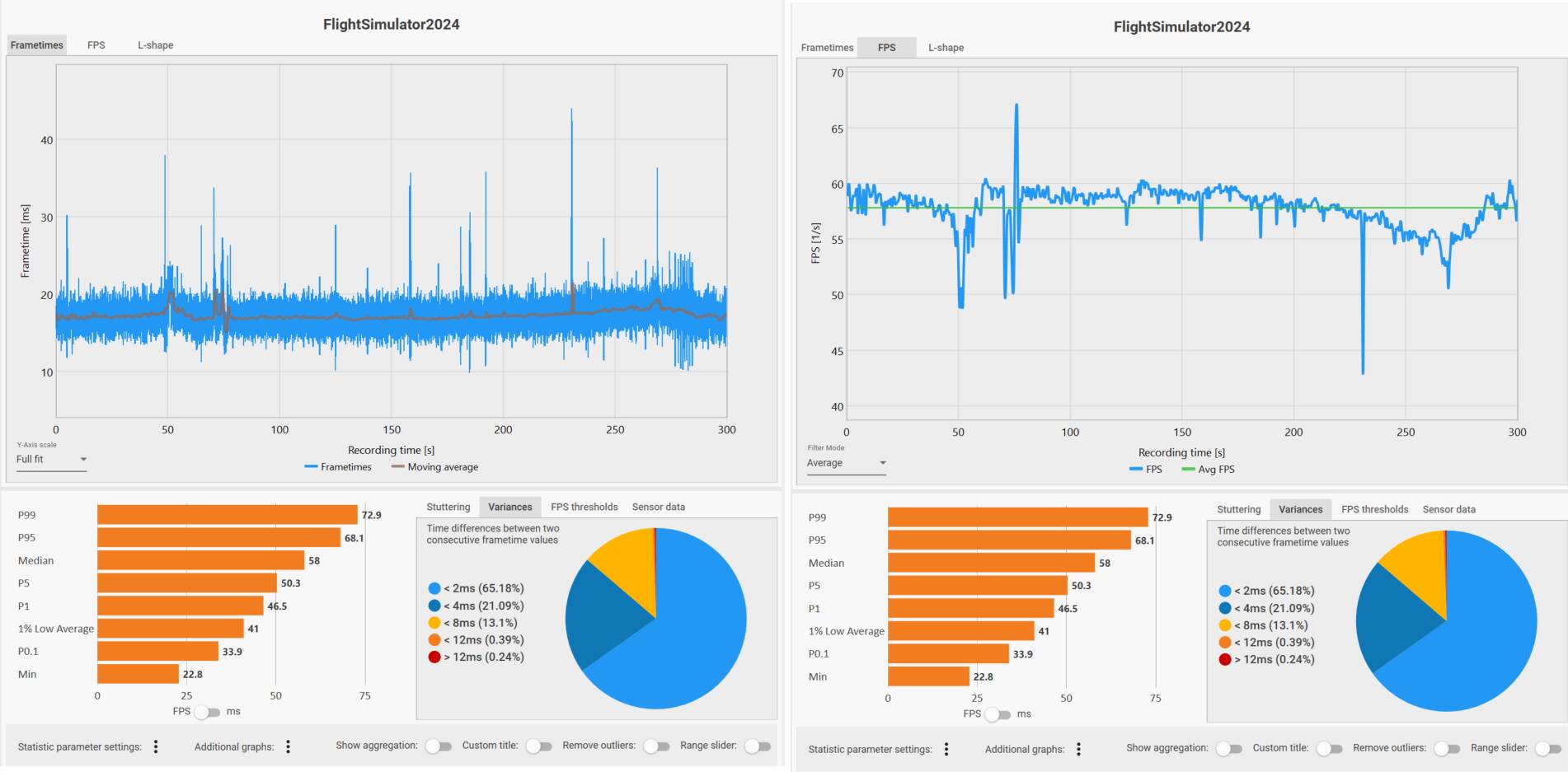
Task: Open right panel Sensor data tab
Action: coord(1448,509)
